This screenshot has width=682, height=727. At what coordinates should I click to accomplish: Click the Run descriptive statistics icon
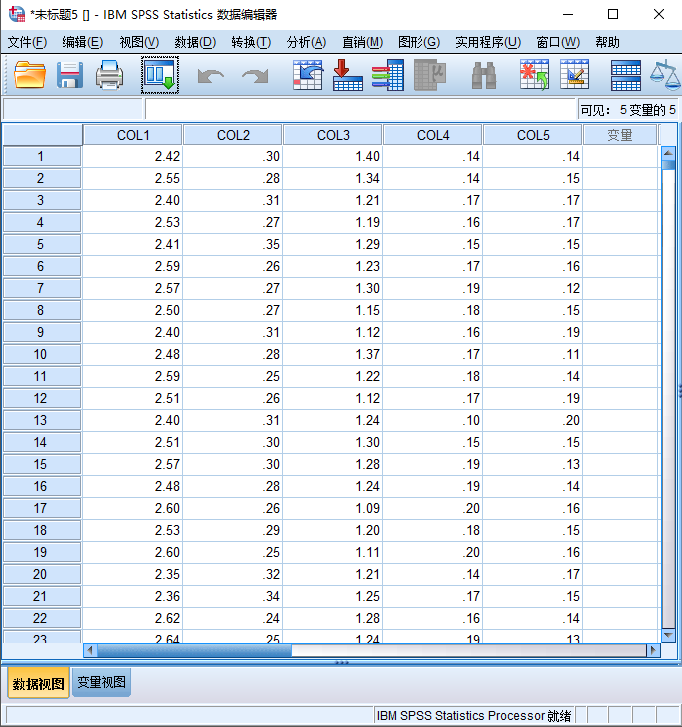pos(430,75)
